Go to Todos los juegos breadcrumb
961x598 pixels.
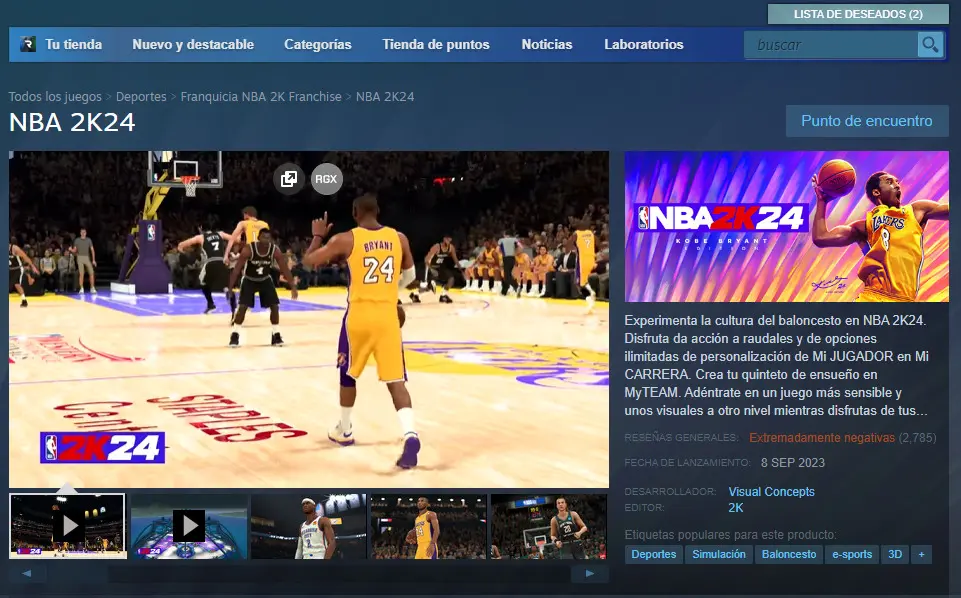[55, 97]
